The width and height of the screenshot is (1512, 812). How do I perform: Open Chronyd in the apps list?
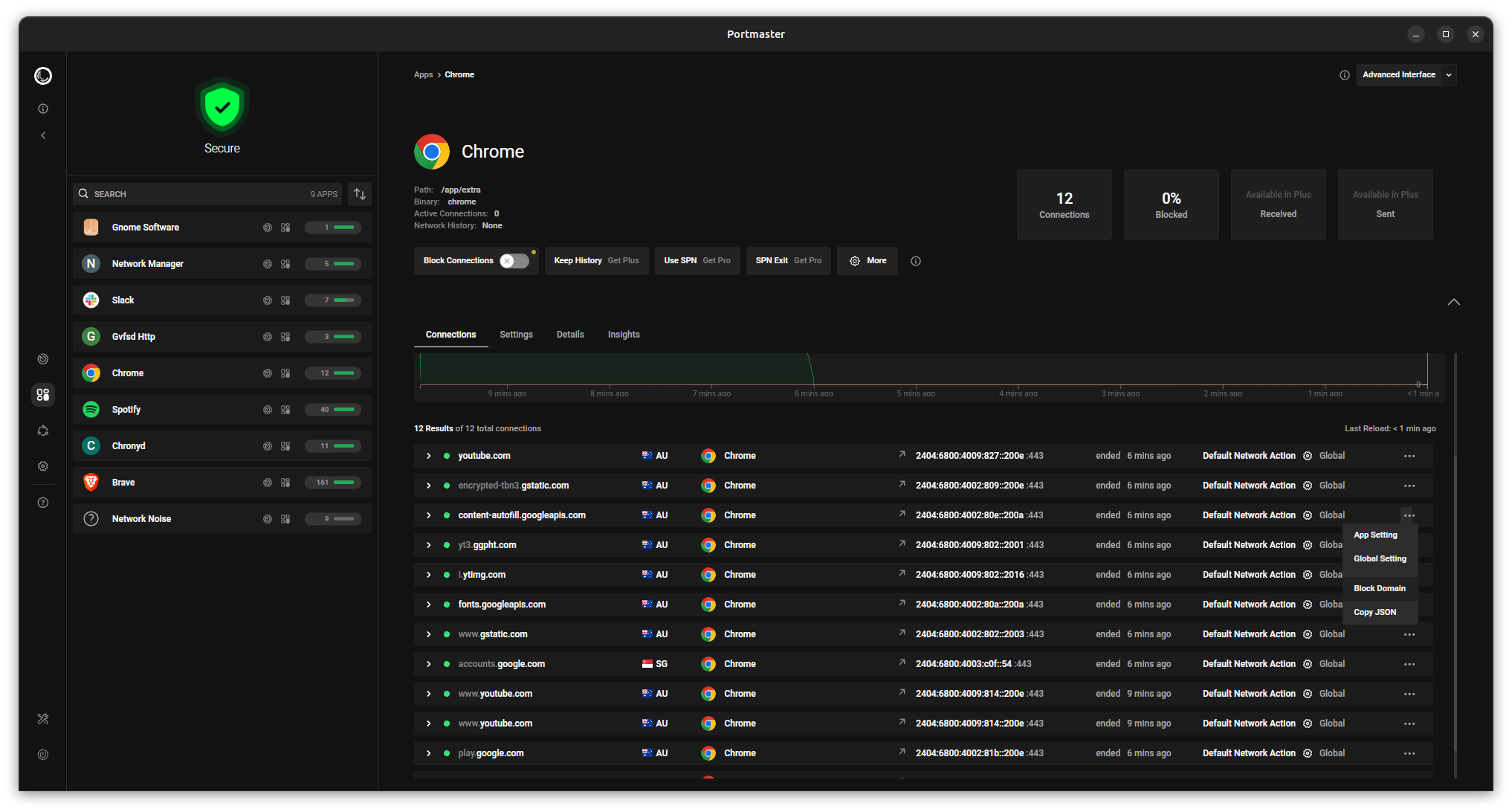(x=222, y=446)
